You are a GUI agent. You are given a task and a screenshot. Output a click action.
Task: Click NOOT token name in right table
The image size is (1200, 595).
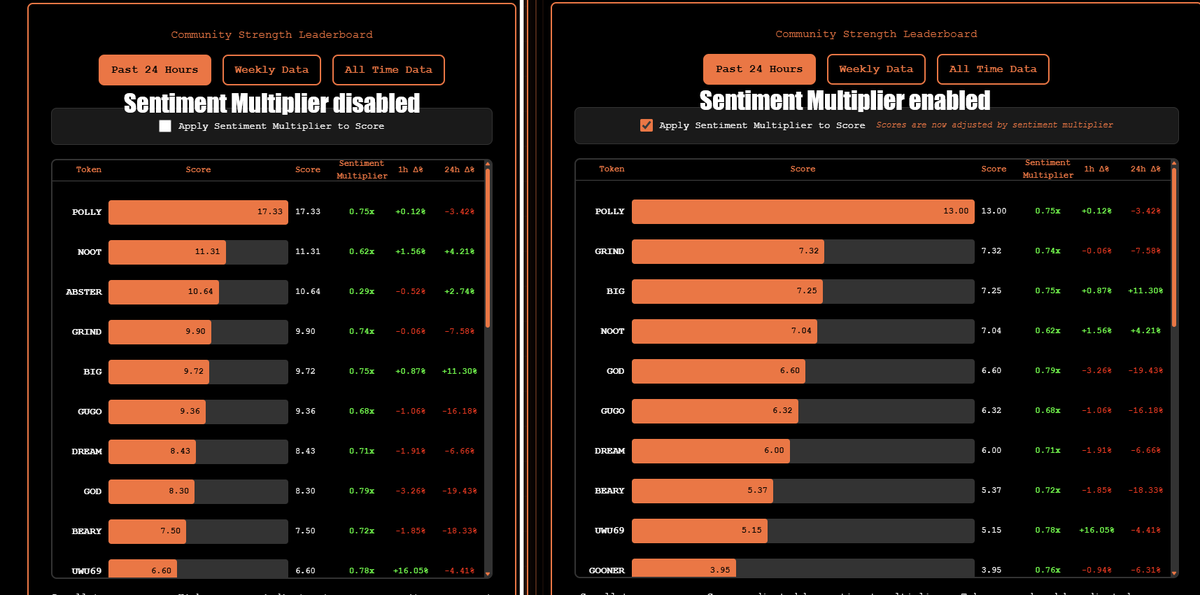(613, 331)
